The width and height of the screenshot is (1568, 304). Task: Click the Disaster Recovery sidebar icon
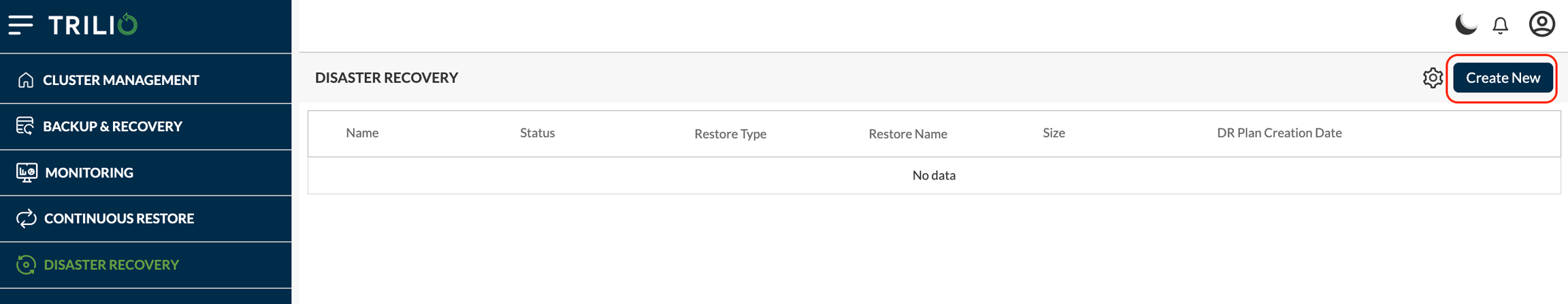coord(26,265)
